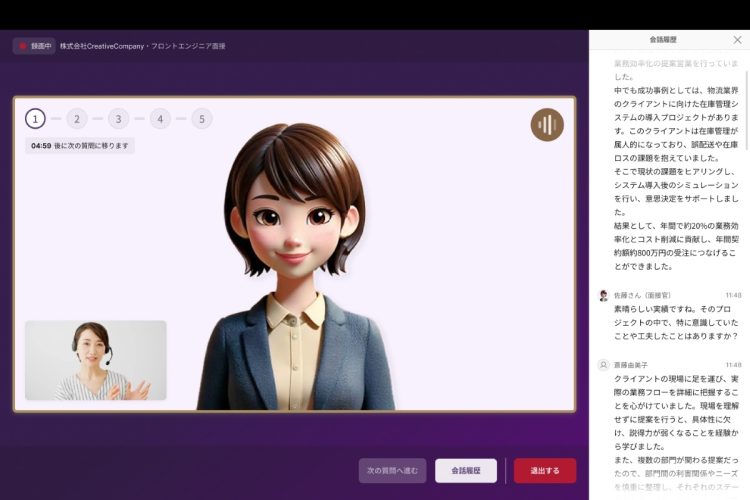Viewport: 750px width, 500px height.
Task: Click the user avatar beside 斎藤由美子
Action: pyautogui.click(x=604, y=365)
